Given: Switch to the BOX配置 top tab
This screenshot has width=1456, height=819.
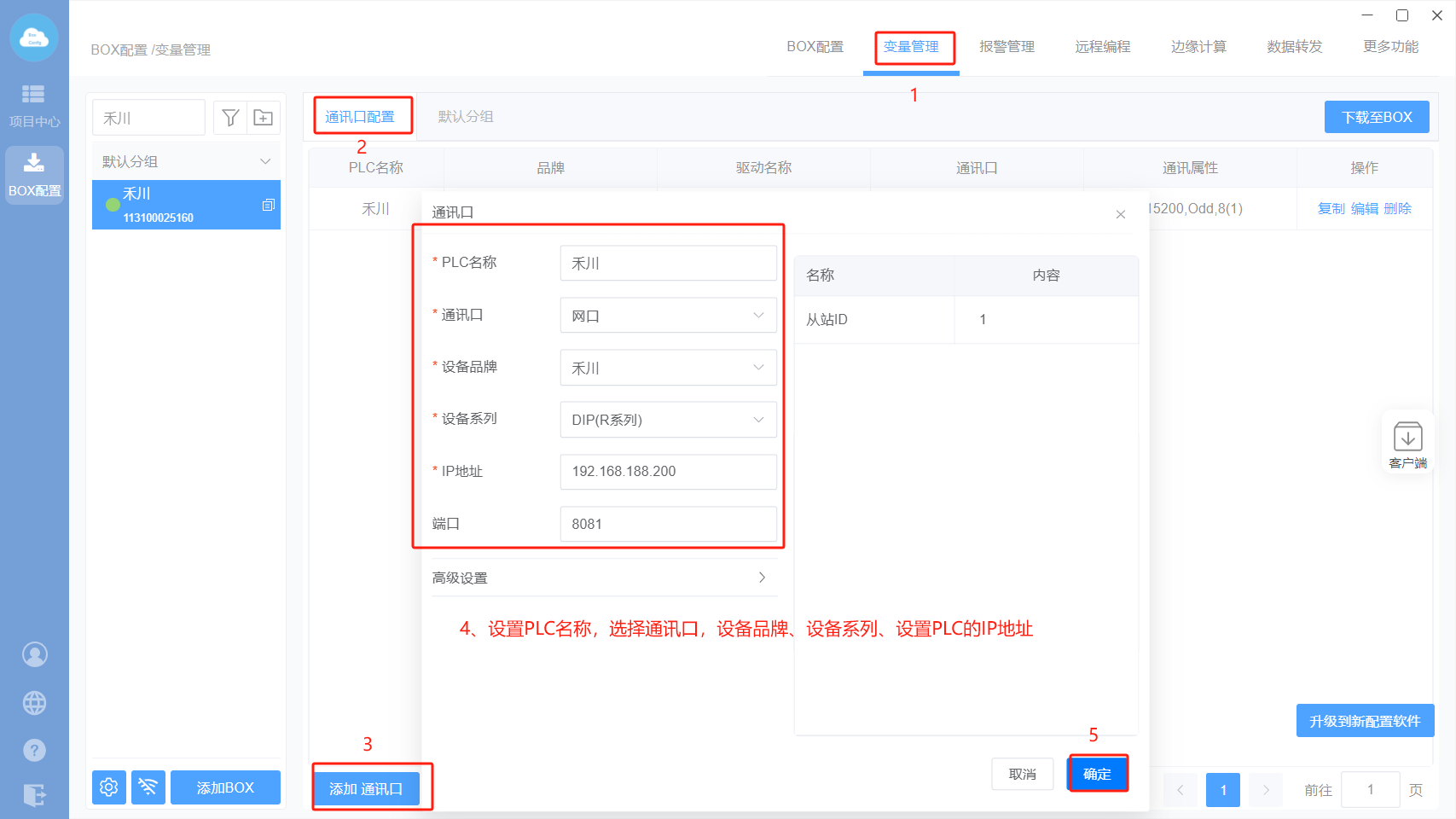Looking at the screenshot, I should (x=815, y=47).
